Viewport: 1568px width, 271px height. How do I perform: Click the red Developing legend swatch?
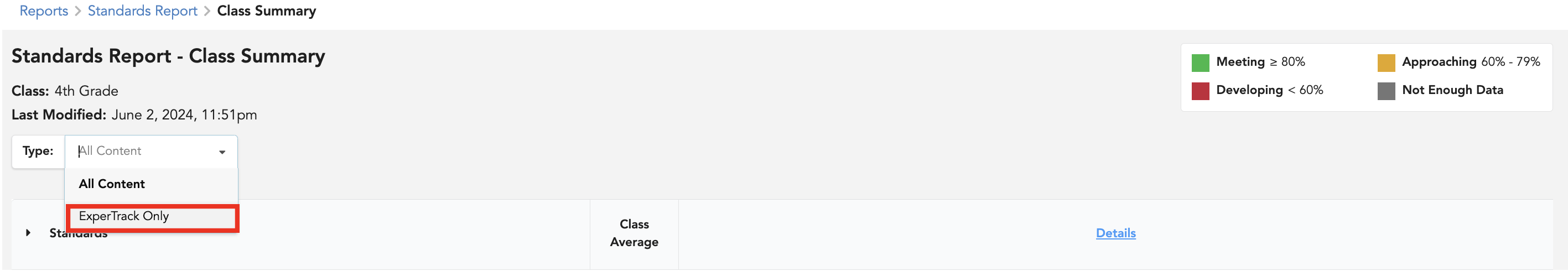coord(1200,91)
